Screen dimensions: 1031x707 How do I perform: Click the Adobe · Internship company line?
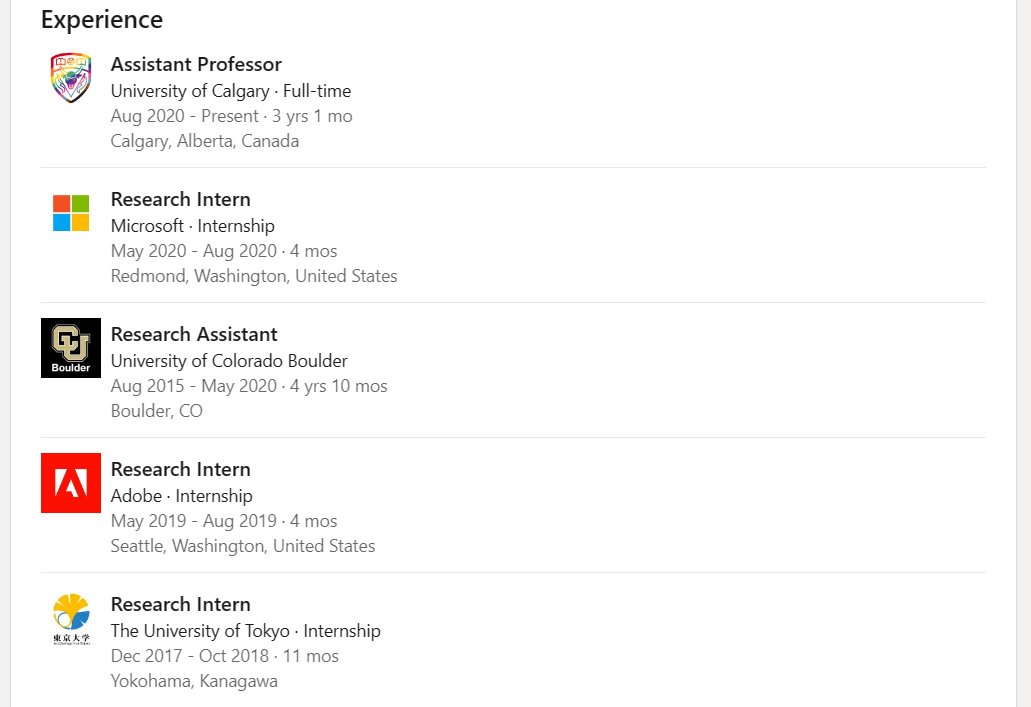click(181, 496)
